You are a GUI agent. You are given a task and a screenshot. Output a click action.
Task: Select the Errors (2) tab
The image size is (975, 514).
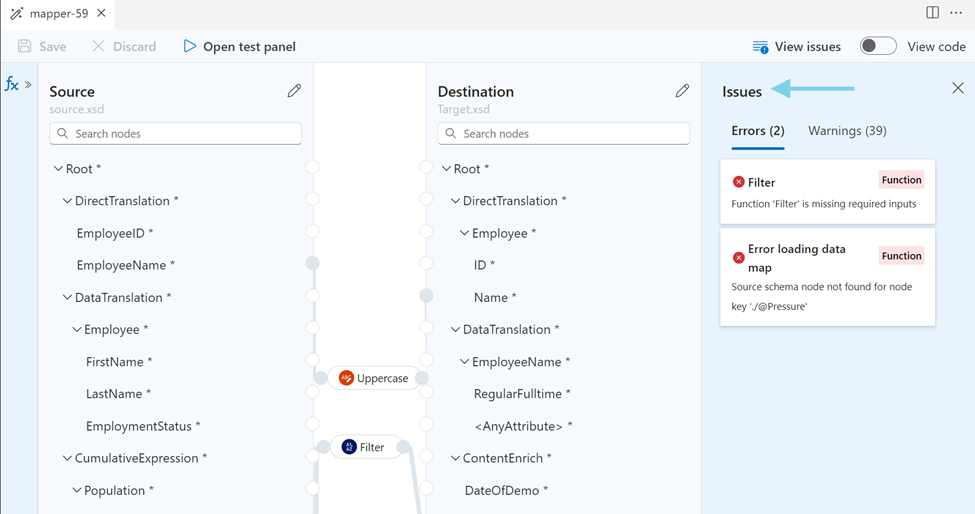pos(757,131)
